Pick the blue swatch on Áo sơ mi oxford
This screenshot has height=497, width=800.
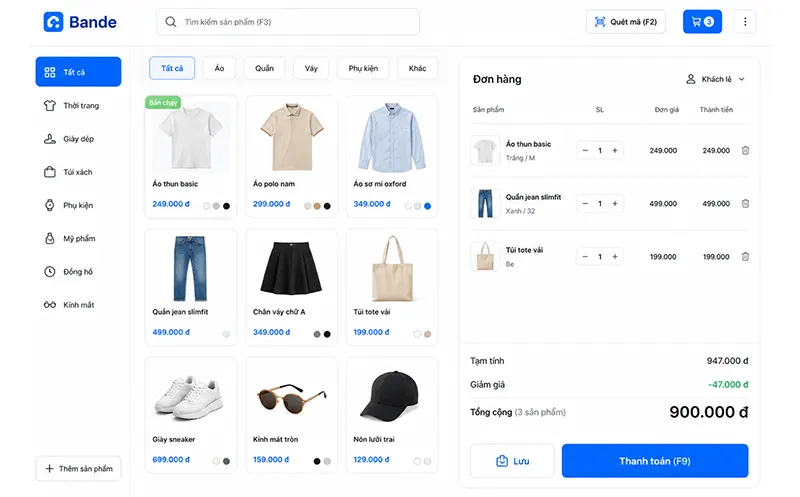pos(428,206)
